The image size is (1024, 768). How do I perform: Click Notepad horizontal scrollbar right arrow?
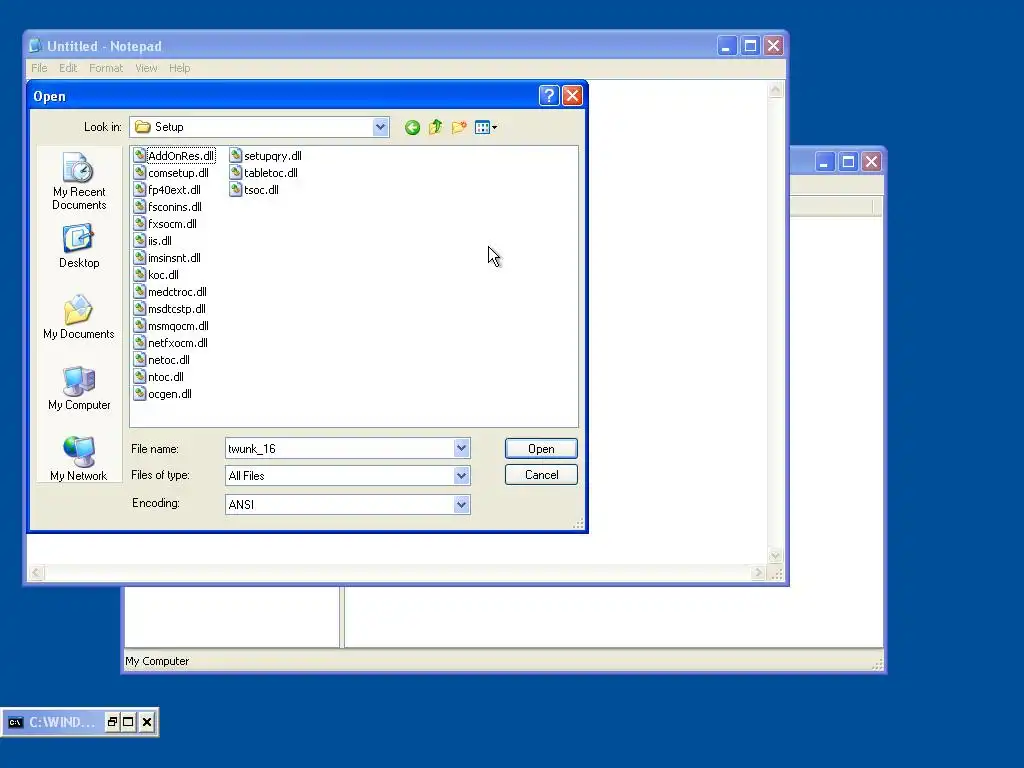coord(758,573)
